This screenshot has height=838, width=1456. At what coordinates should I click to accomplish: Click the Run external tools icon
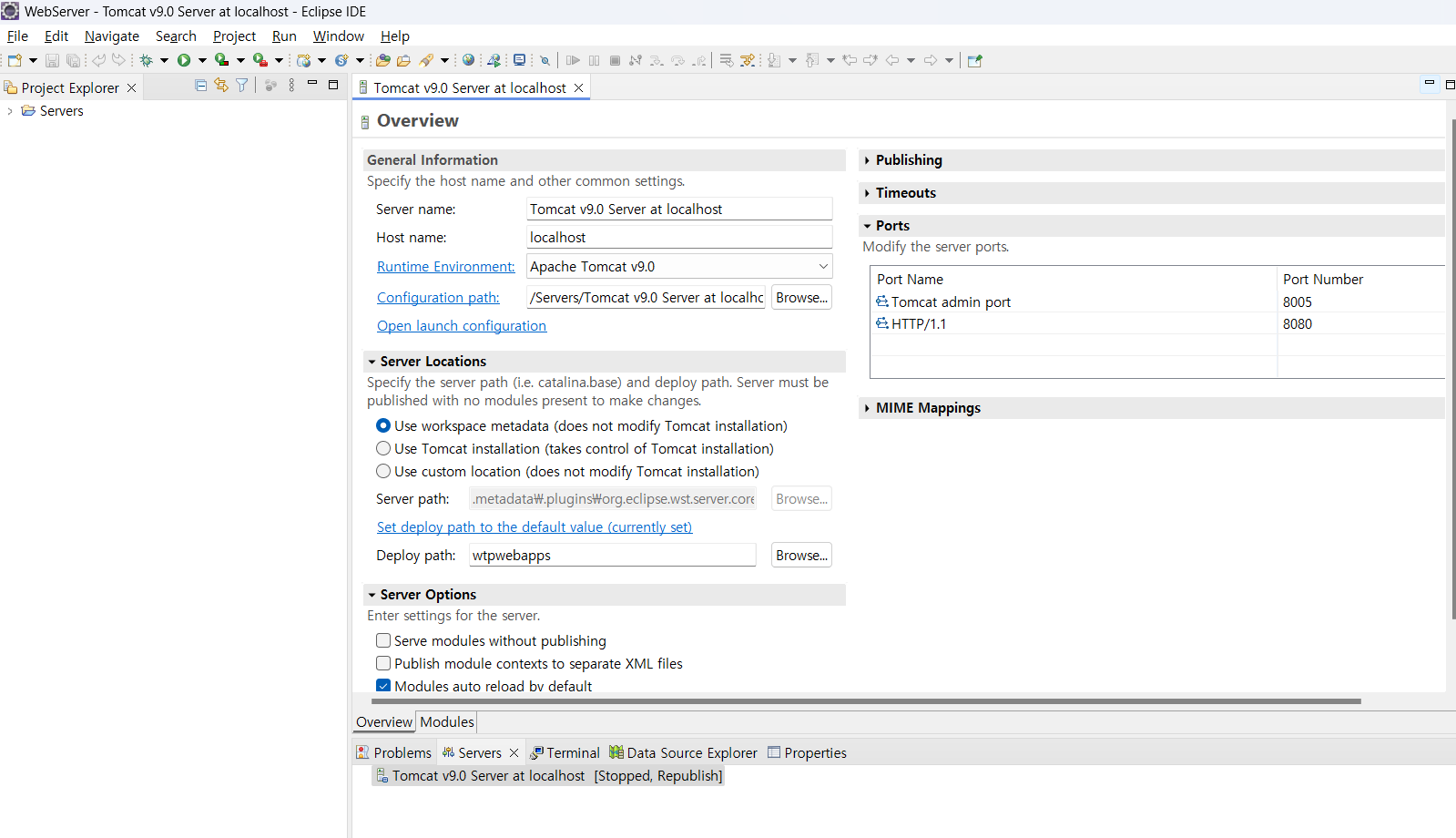(x=260, y=60)
